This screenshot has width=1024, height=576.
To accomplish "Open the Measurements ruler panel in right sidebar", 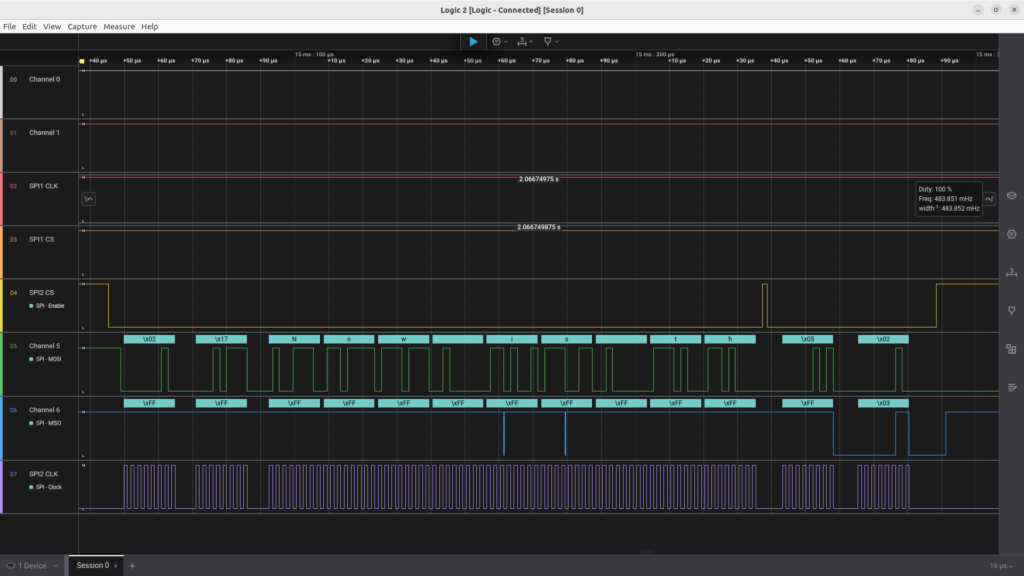I will (1012, 272).
